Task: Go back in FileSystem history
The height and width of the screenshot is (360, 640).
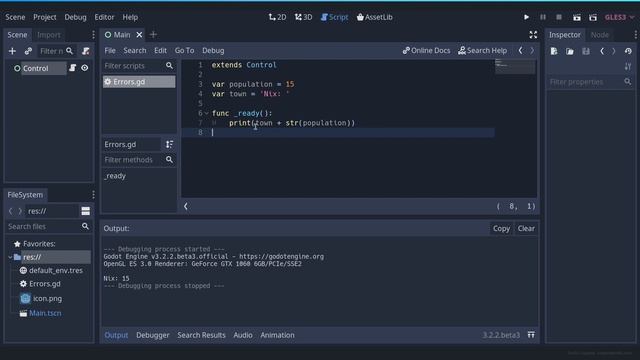Action: click(x=11, y=211)
